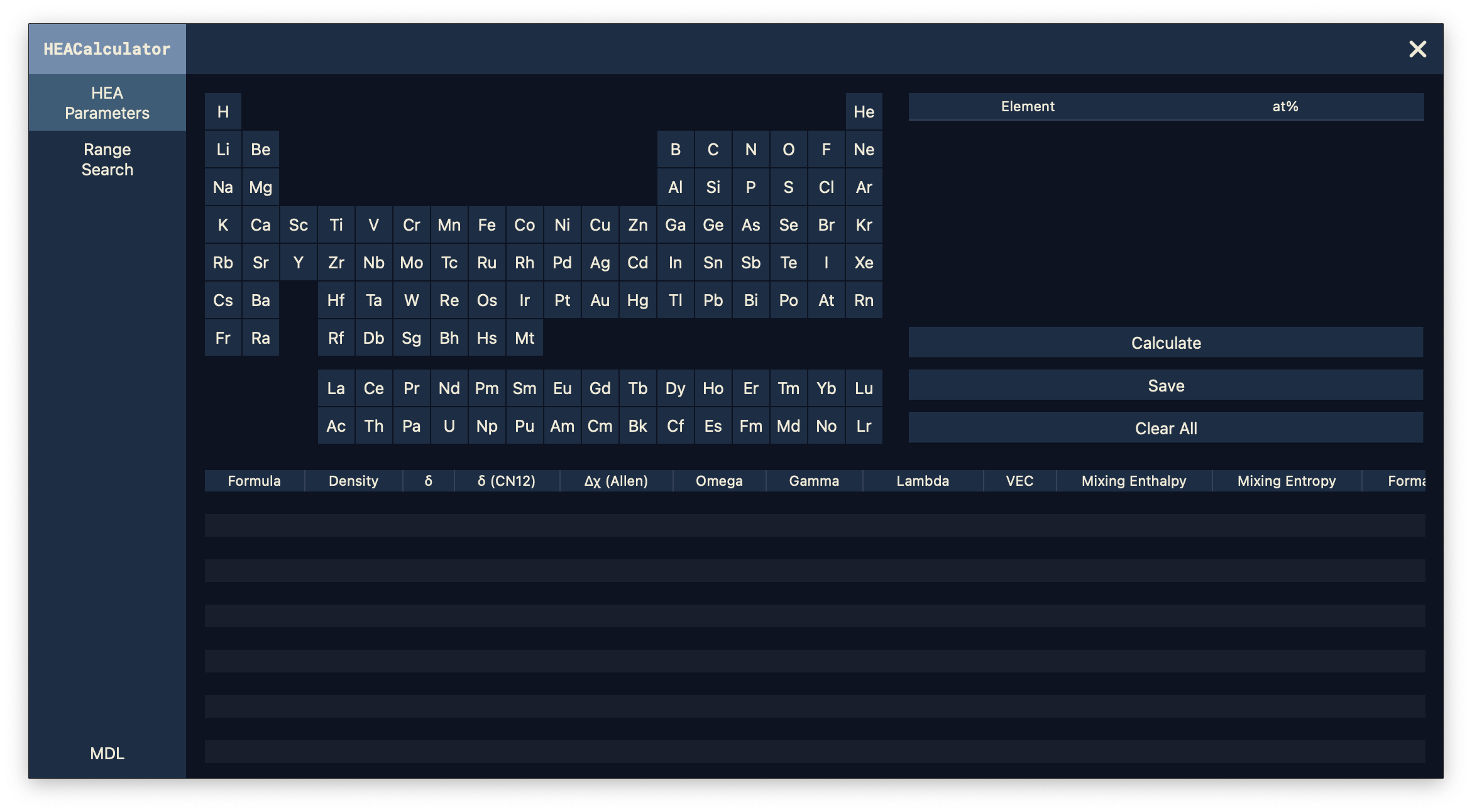1472x812 pixels.
Task: Click the δ (CN12) column header
Action: (507, 481)
